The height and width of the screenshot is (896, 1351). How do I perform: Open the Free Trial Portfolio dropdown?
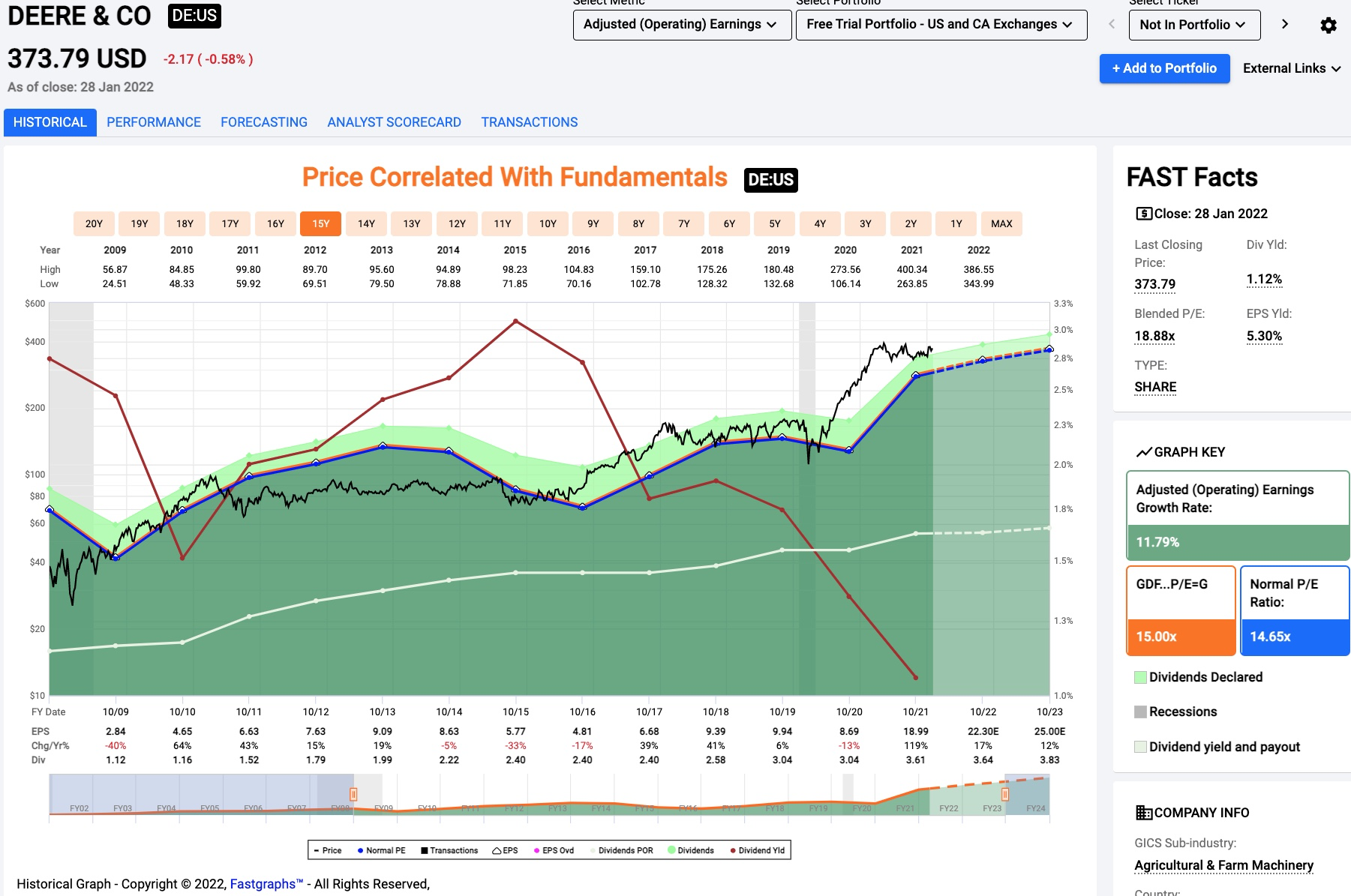(x=941, y=25)
